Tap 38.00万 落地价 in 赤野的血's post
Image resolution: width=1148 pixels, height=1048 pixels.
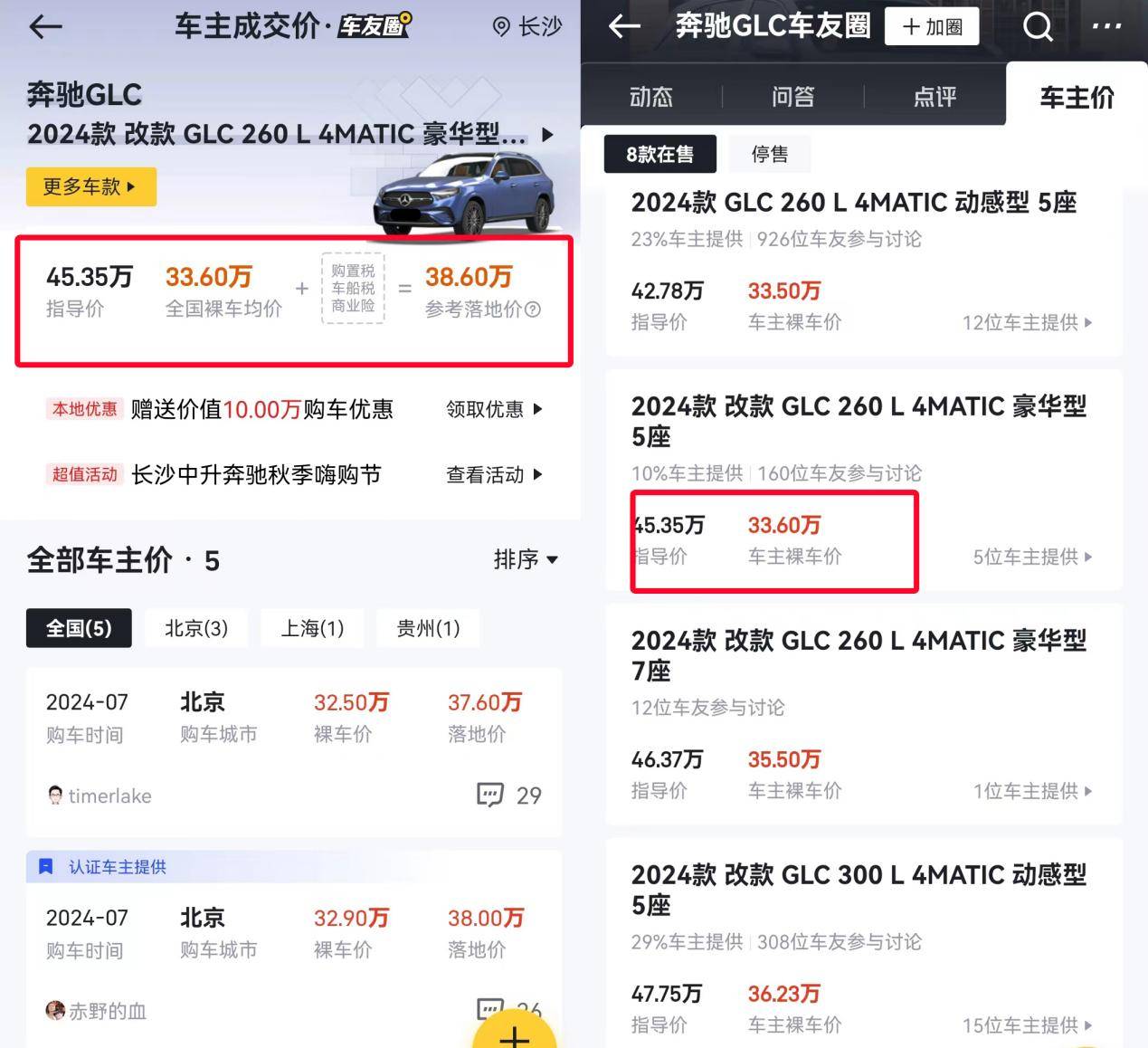486,918
